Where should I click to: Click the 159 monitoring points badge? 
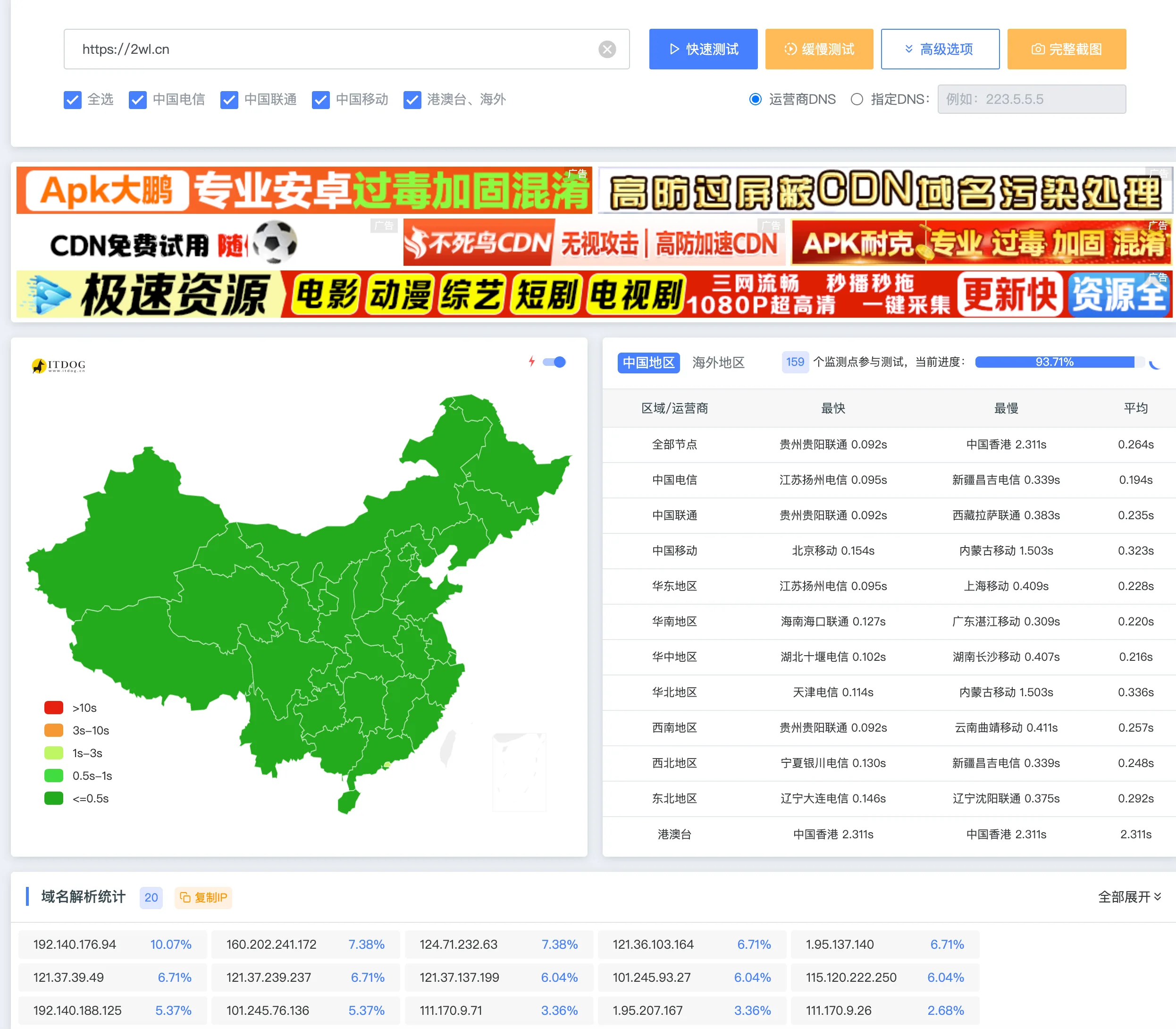pos(795,363)
